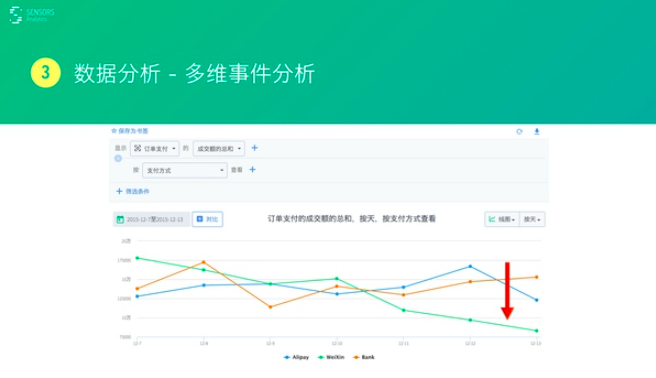Click the refresh icon above the query panel

click(x=519, y=131)
